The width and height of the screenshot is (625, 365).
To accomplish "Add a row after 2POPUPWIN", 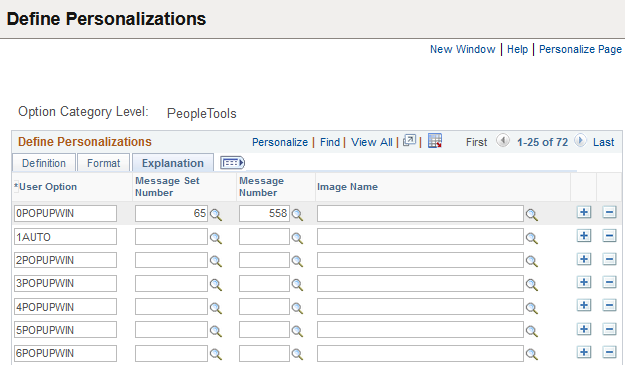I will [584, 259].
